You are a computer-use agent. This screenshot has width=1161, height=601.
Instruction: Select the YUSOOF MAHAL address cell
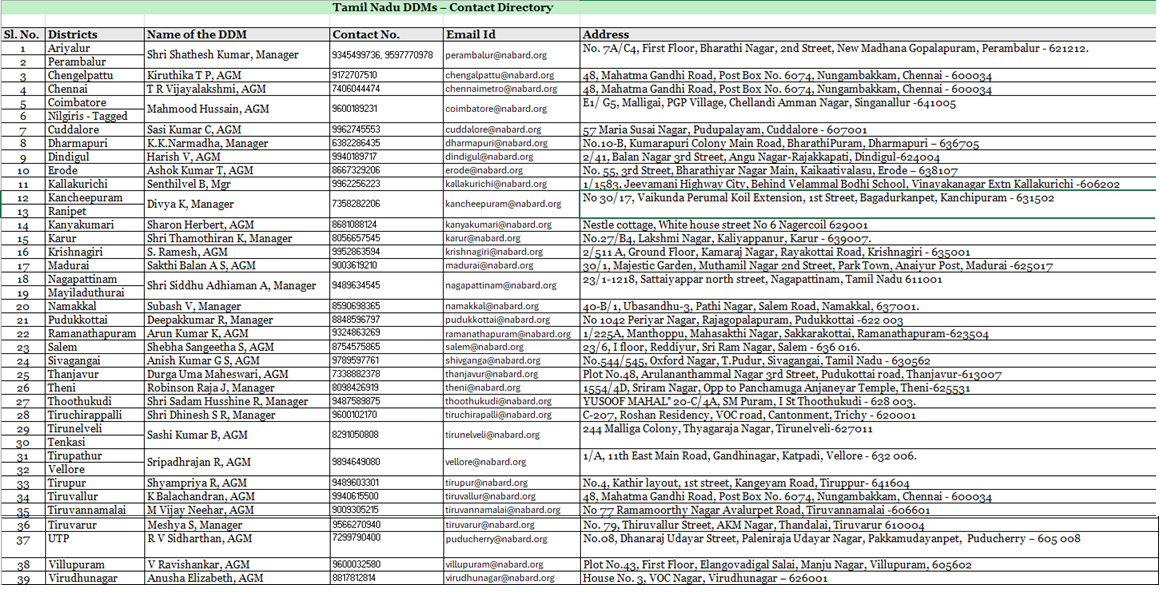point(868,400)
